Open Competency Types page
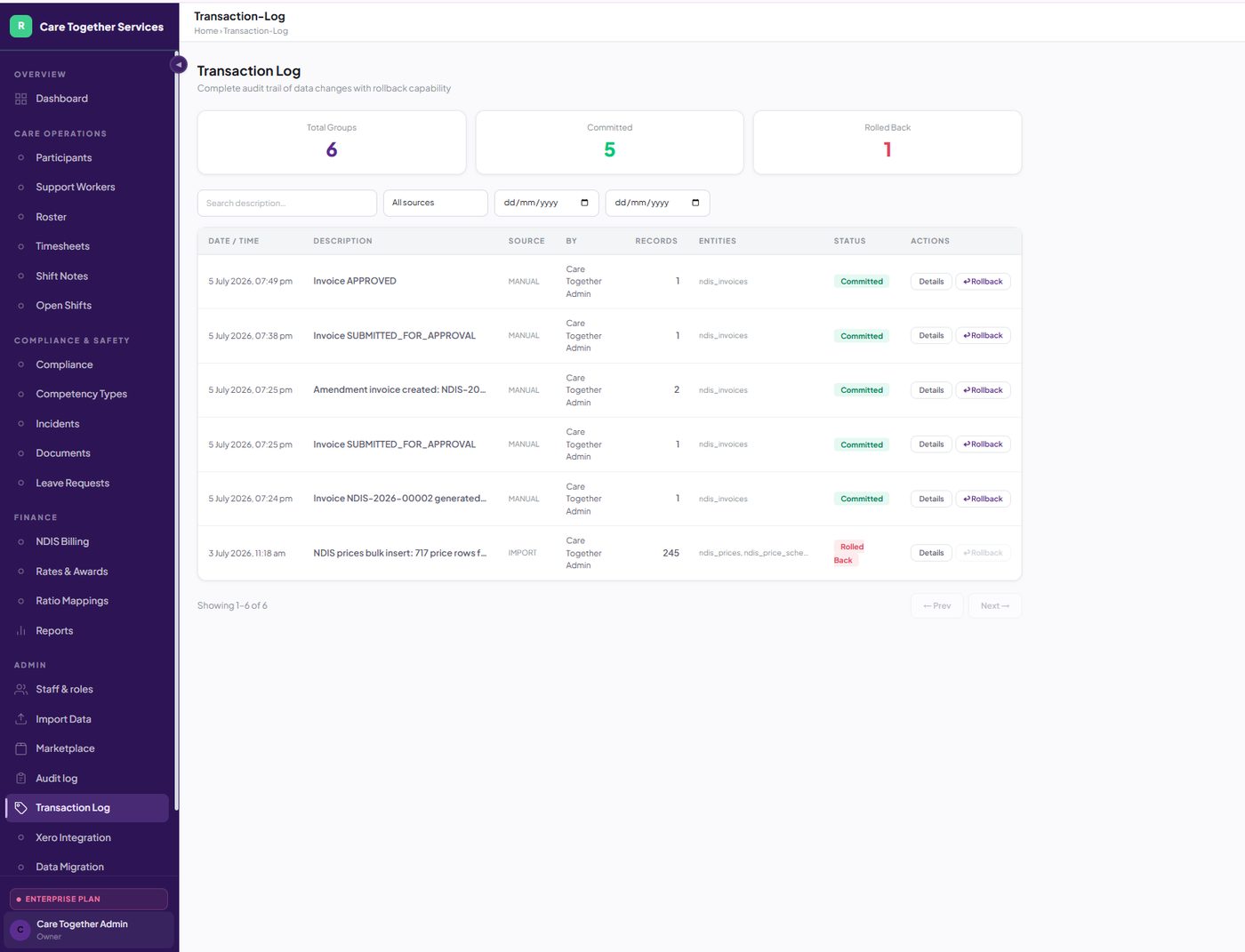 click(86, 394)
